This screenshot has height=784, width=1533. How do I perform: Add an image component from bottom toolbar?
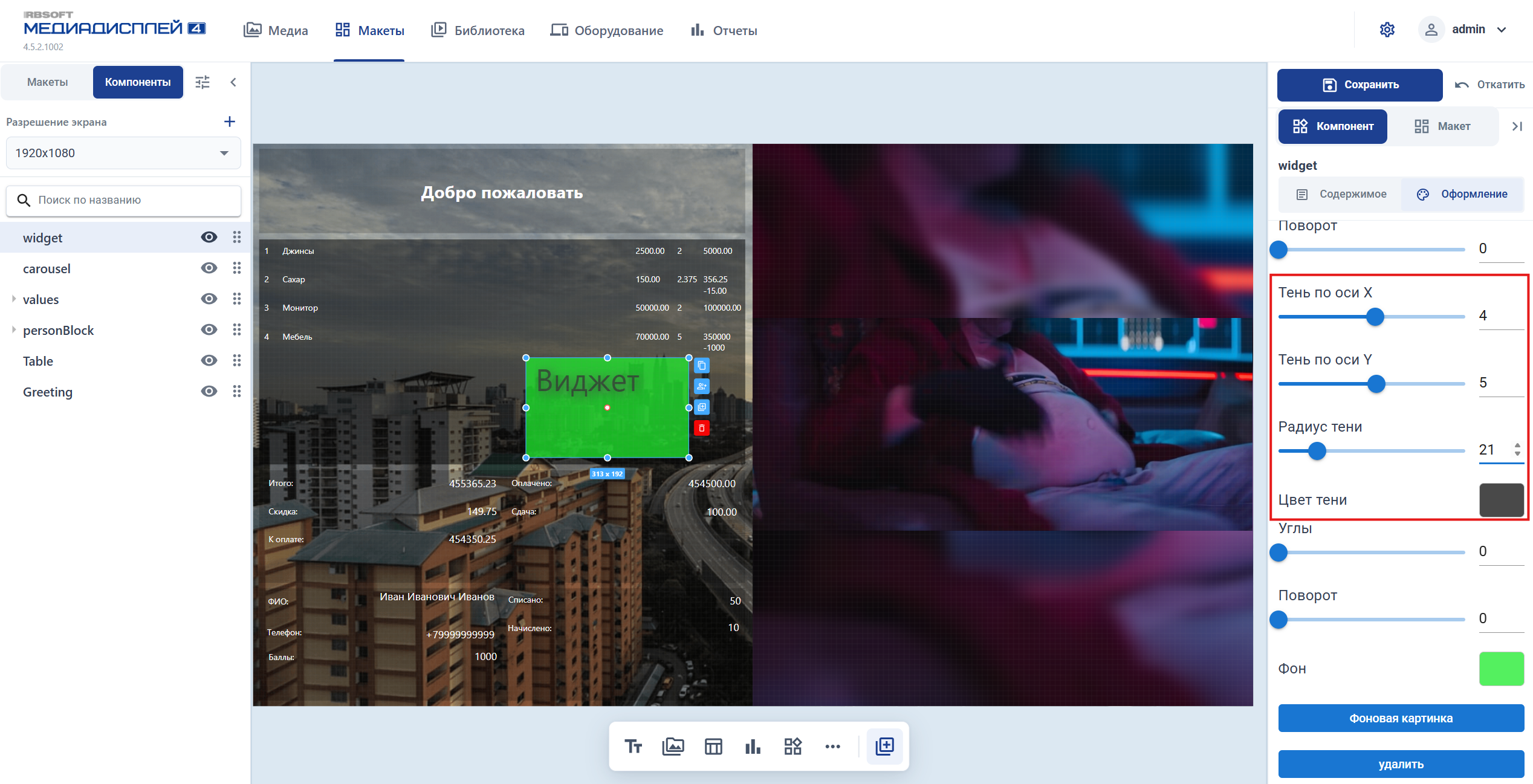pos(673,747)
